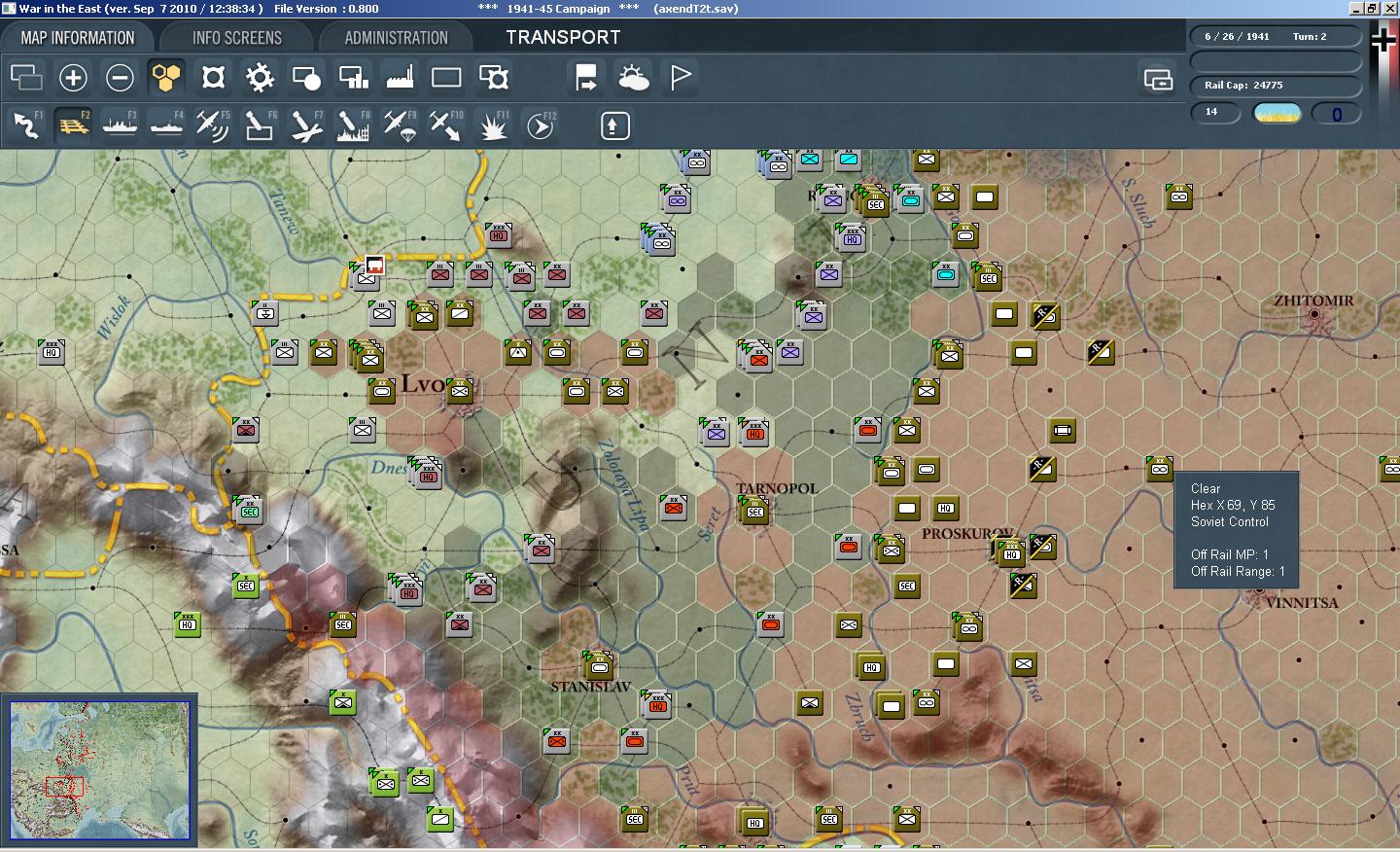The height and width of the screenshot is (852, 1400).
Task: Click the TRANSPORT mode label
Action: click(563, 37)
